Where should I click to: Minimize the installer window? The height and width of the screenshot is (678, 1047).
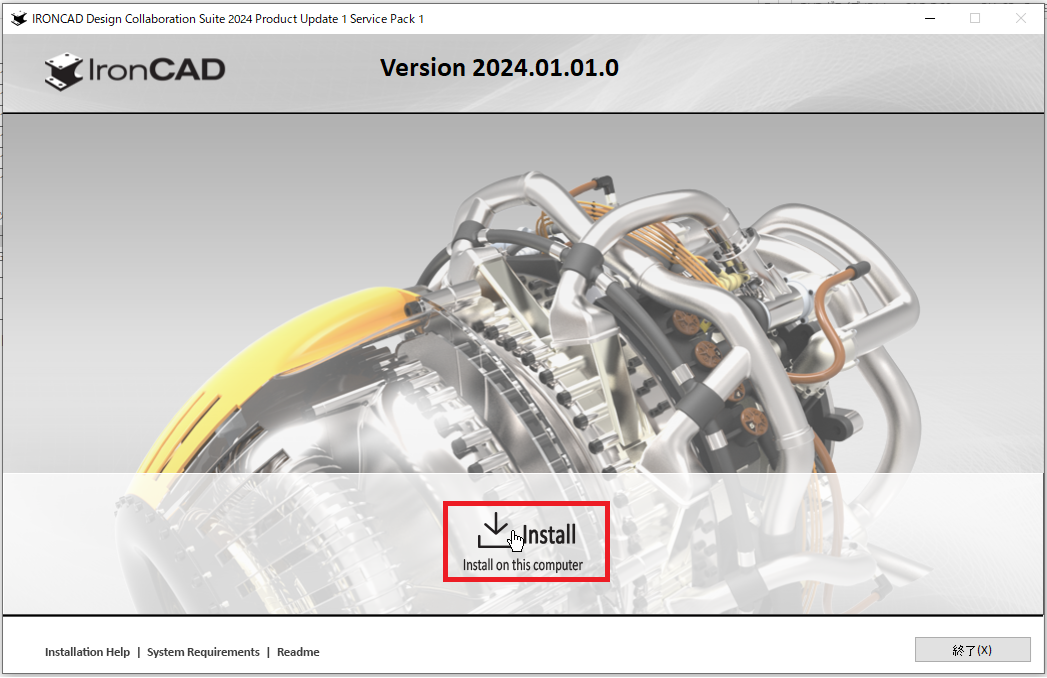tap(929, 19)
